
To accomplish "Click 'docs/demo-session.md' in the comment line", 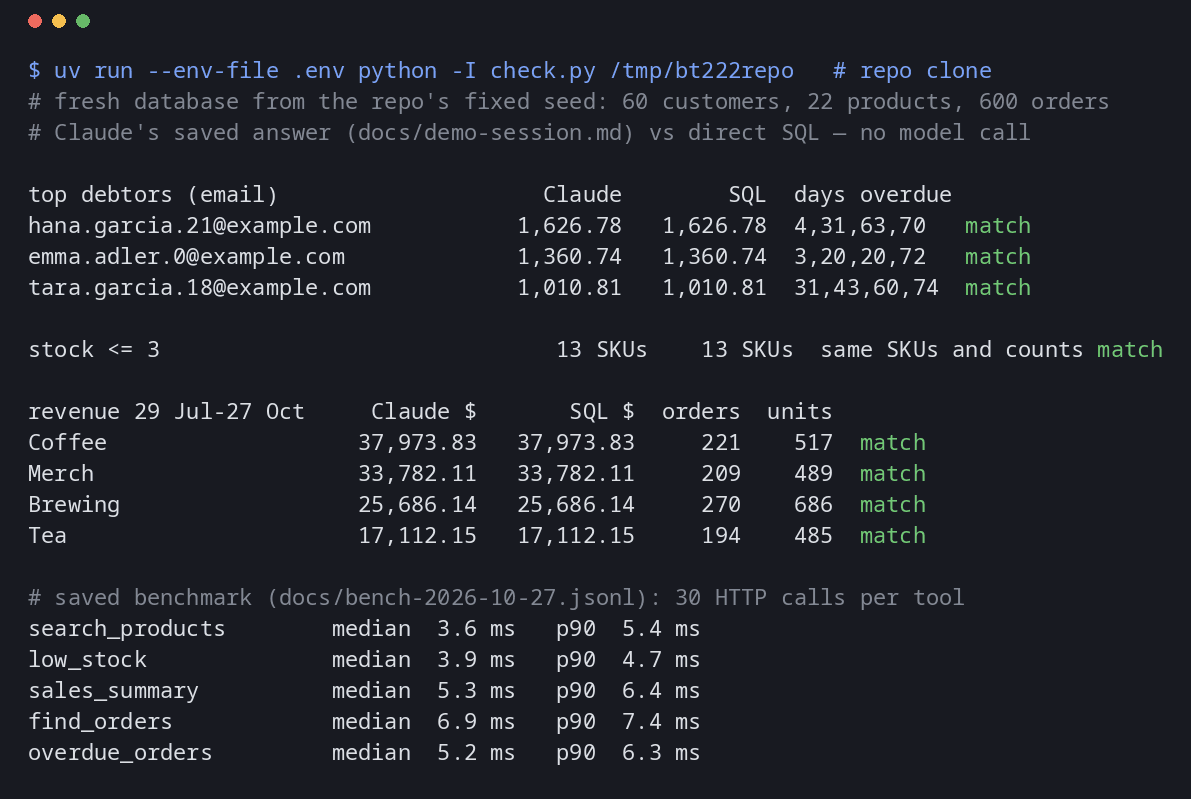I will pyautogui.click(x=490, y=133).
